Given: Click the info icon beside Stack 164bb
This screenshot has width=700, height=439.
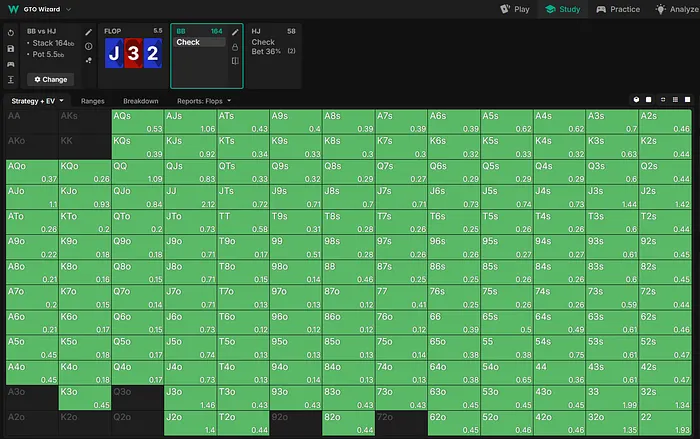Looking at the screenshot, I should pos(89,46).
